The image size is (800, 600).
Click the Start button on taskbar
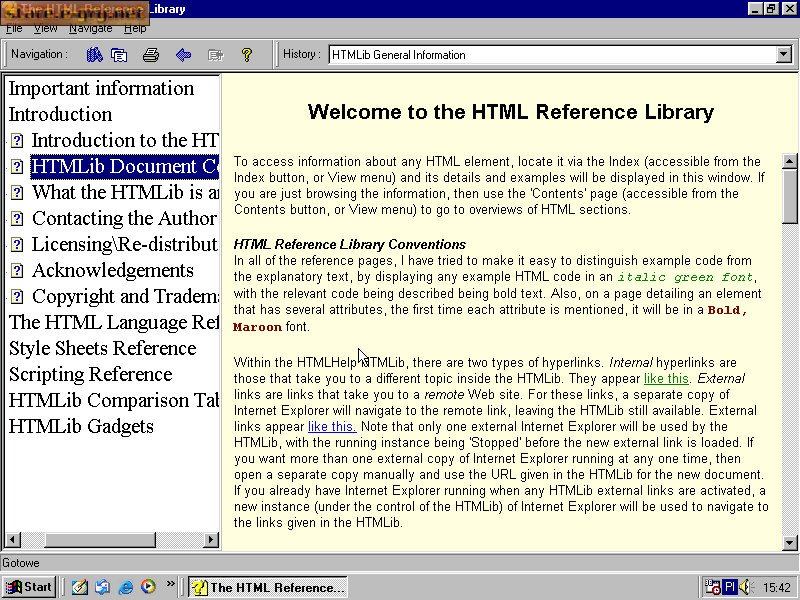pyautogui.click(x=29, y=587)
